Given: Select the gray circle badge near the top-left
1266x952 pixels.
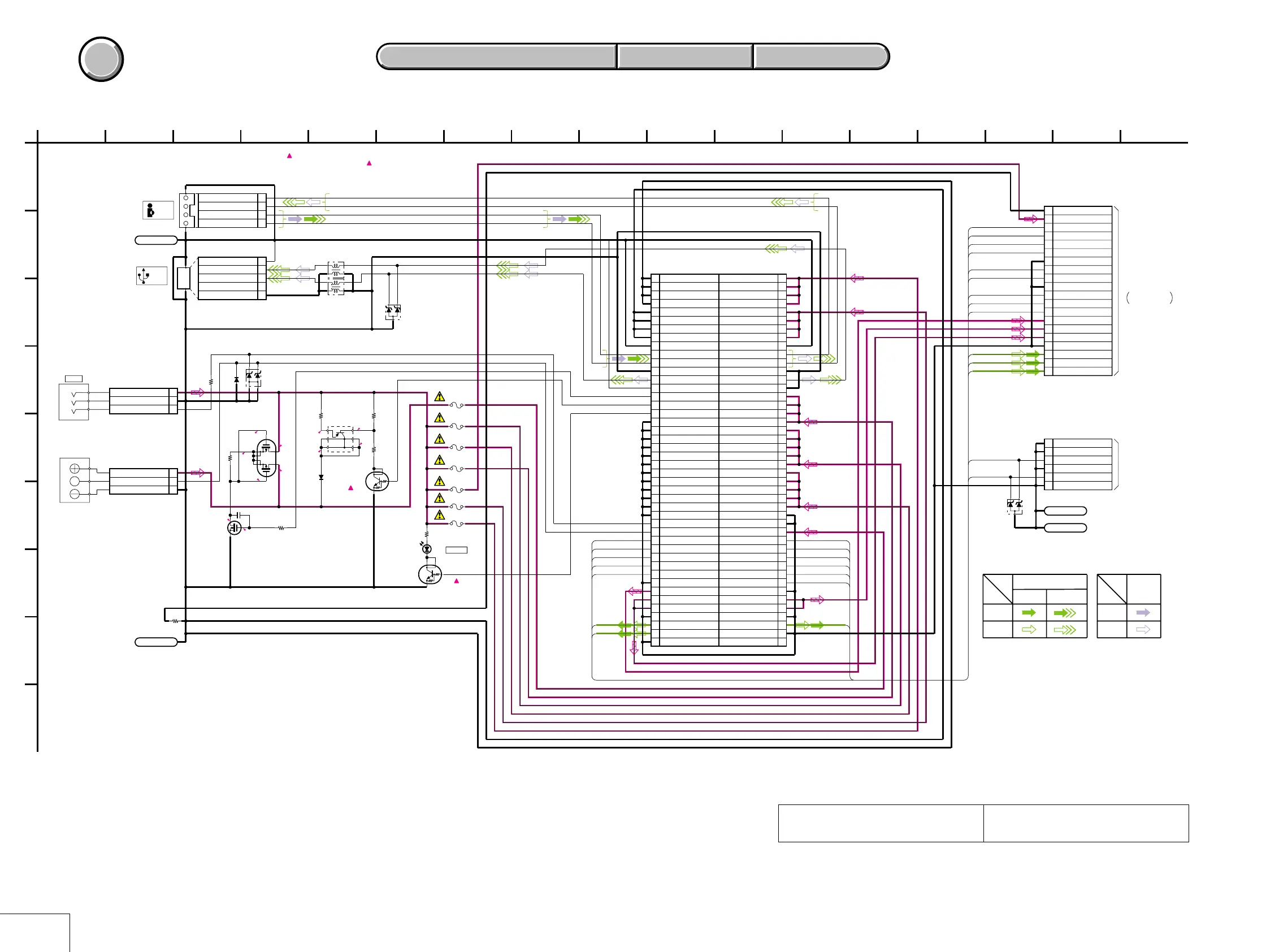Looking at the screenshot, I should pyautogui.click(x=101, y=59).
